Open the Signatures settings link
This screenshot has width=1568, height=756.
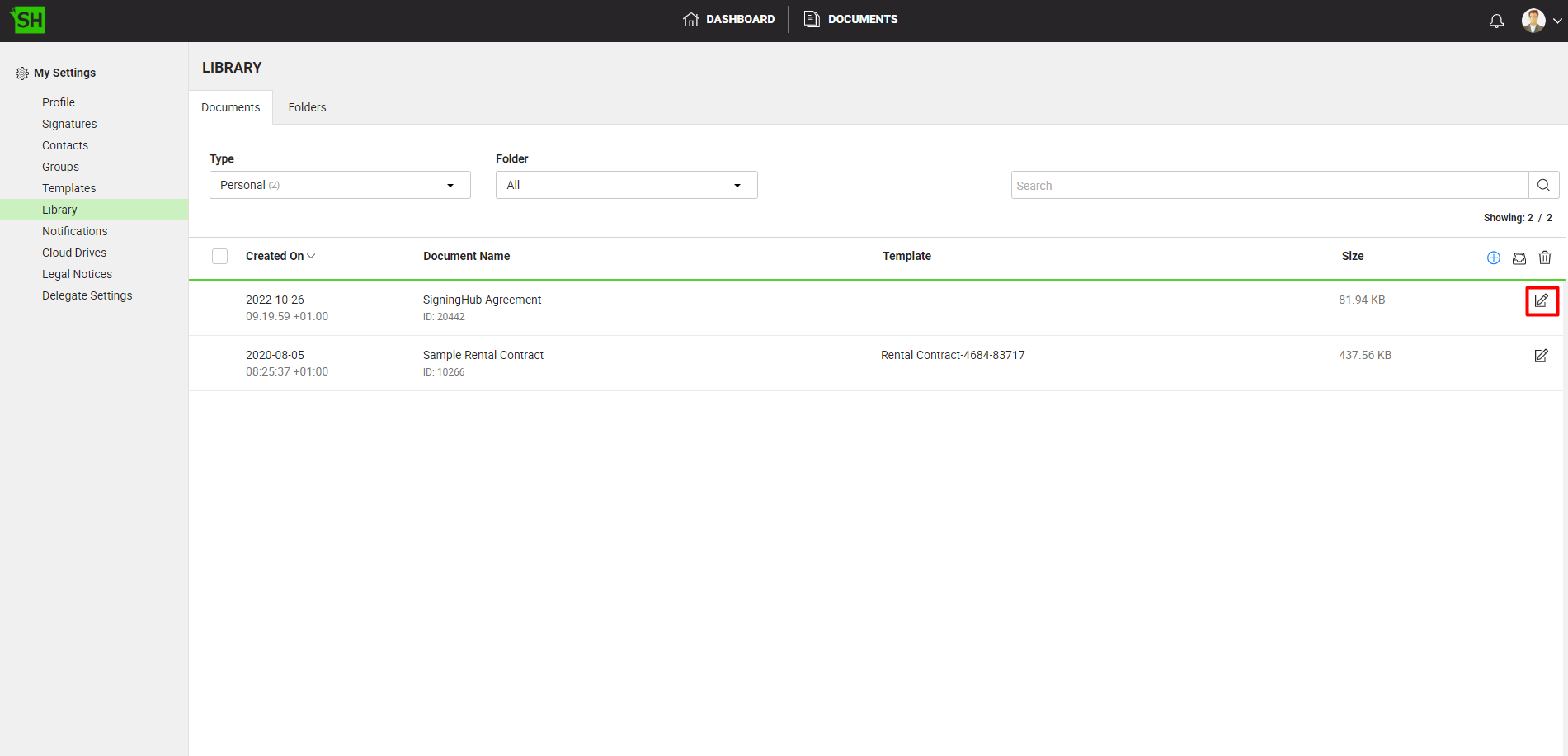pyautogui.click(x=69, y=124)
